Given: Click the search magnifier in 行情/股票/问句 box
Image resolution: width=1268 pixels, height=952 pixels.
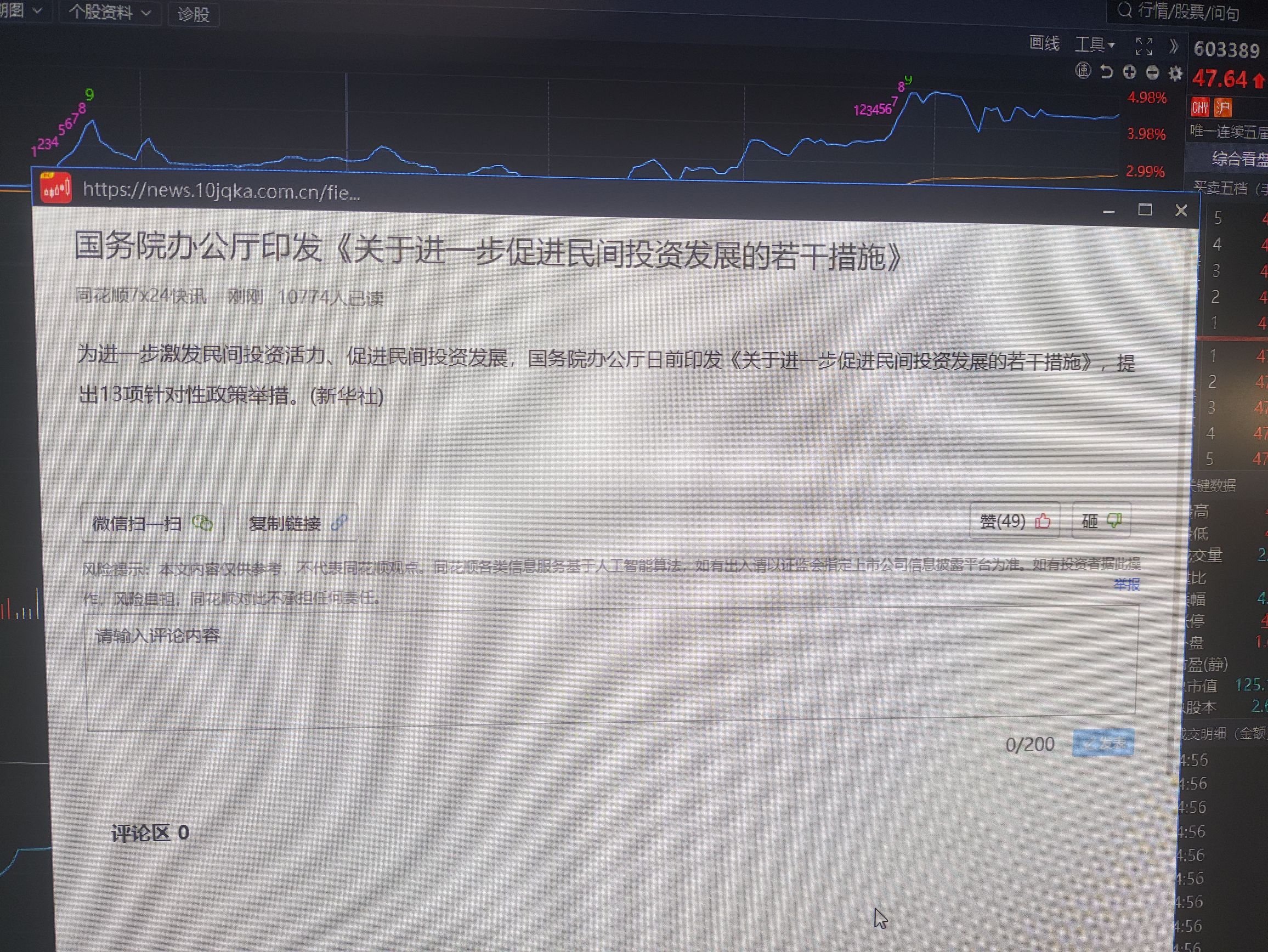Looking at the screenshot, I should click(1124, 10).
